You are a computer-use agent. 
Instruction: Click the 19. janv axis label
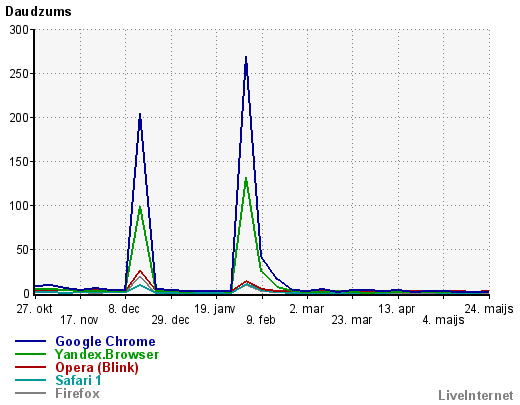[215, 309]
